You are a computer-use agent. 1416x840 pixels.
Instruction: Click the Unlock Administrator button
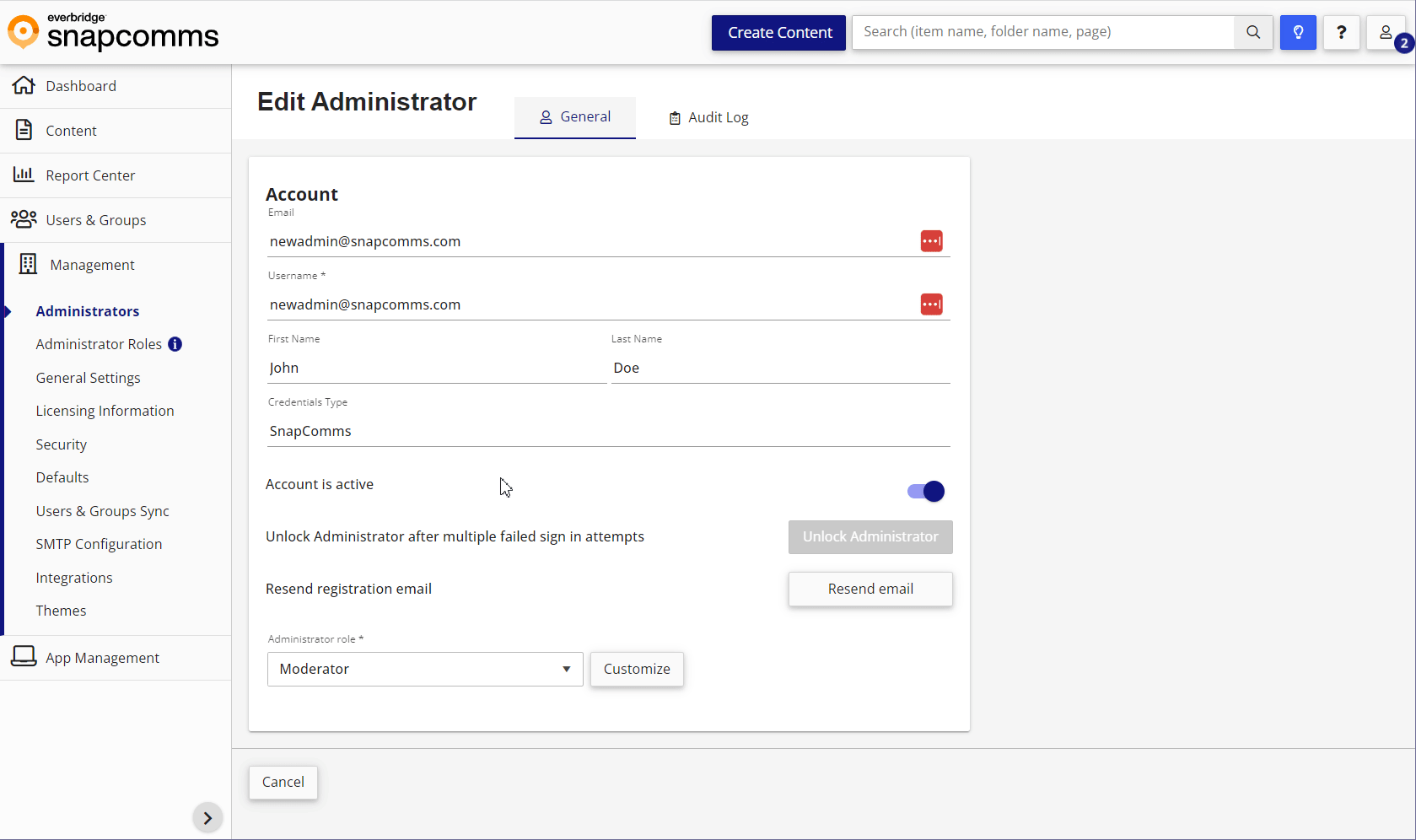(870, 537)
